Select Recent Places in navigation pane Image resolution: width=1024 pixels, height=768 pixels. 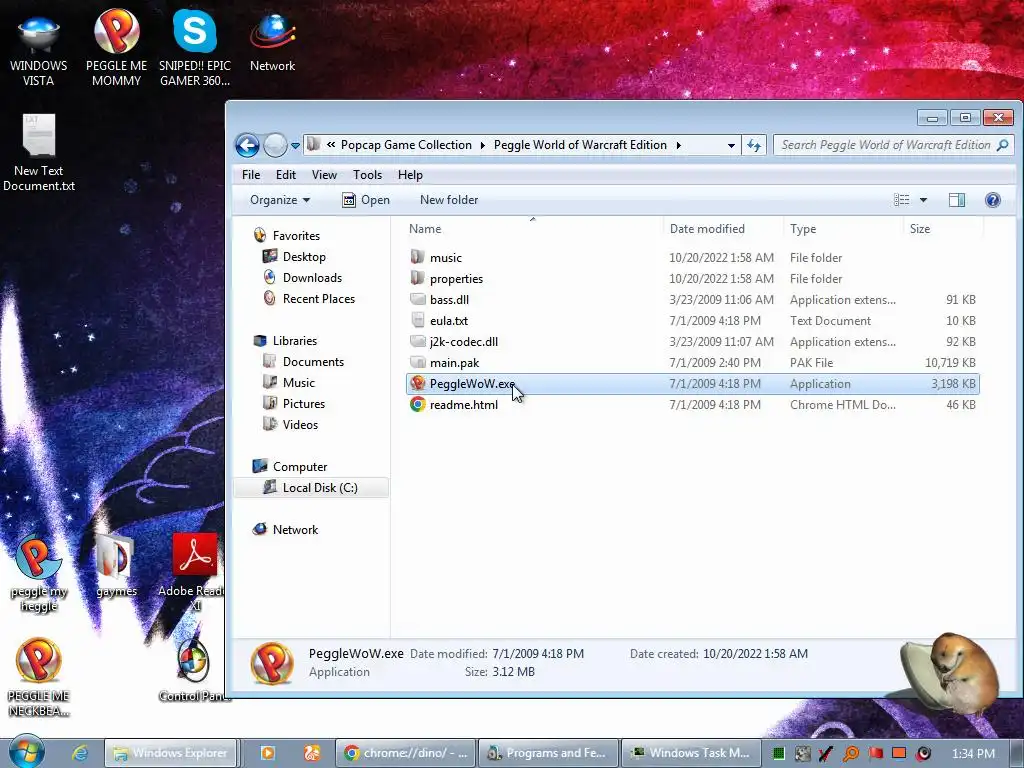tap(318, 298)
